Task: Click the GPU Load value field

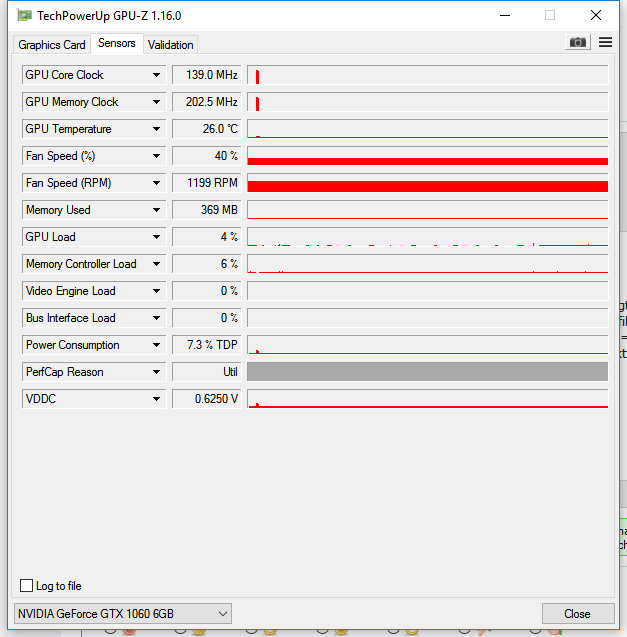Action: click(x=206, y=237)
